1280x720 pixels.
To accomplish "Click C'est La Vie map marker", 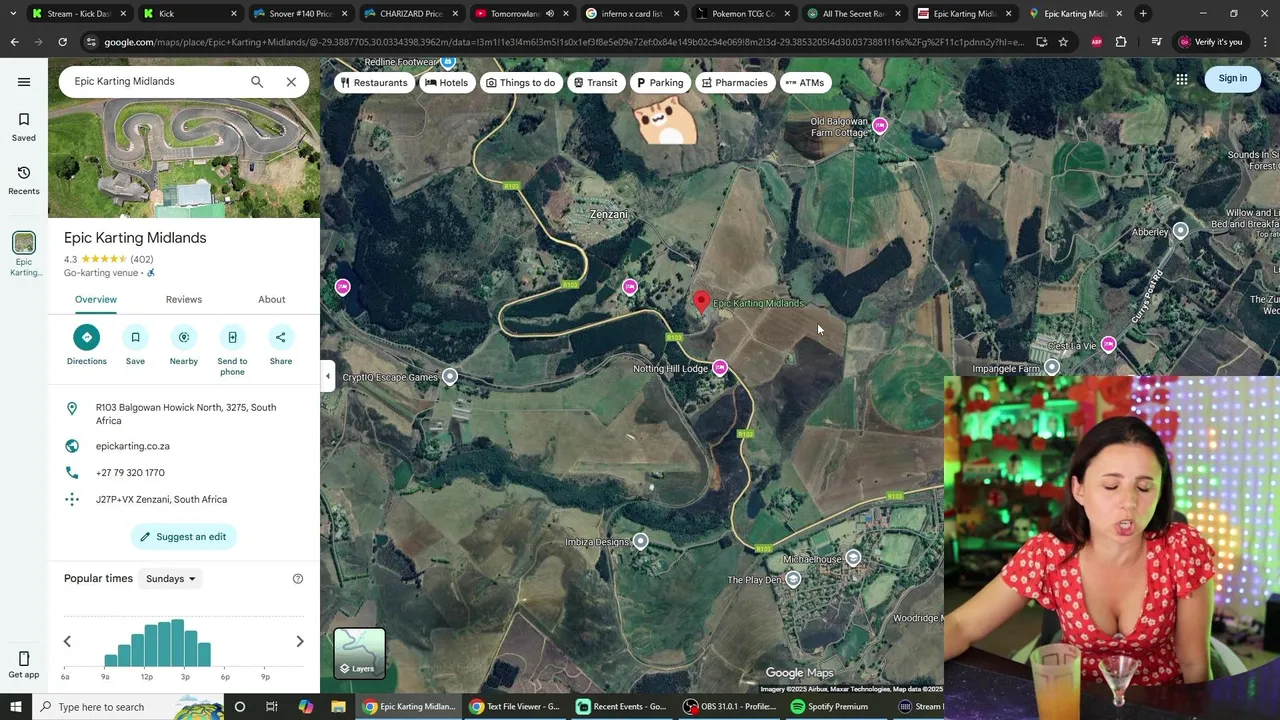I will 1108,345.
